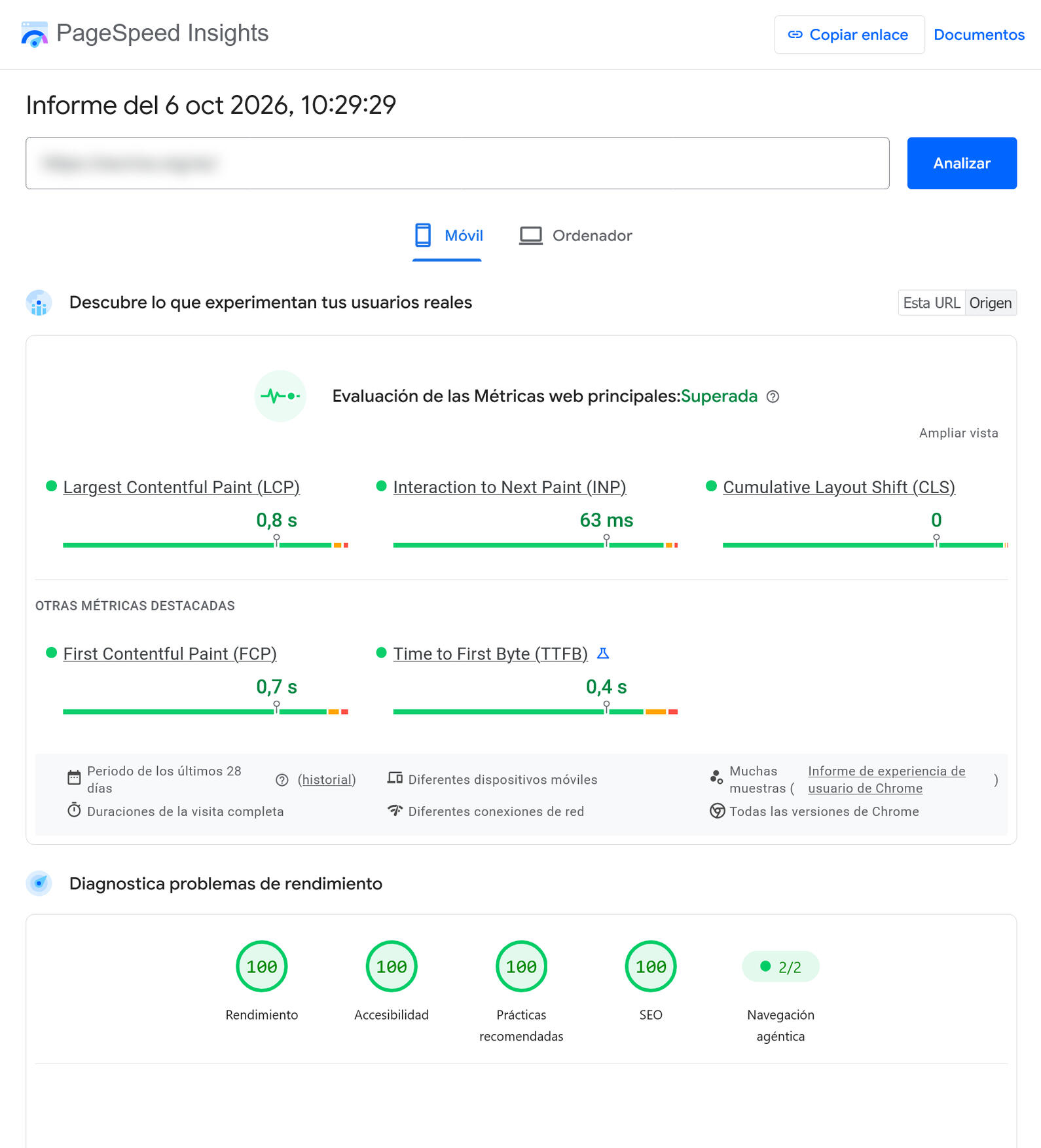Click the network connections wifi icon
The image size is (1041, 1148).
[x=395, y=810]
